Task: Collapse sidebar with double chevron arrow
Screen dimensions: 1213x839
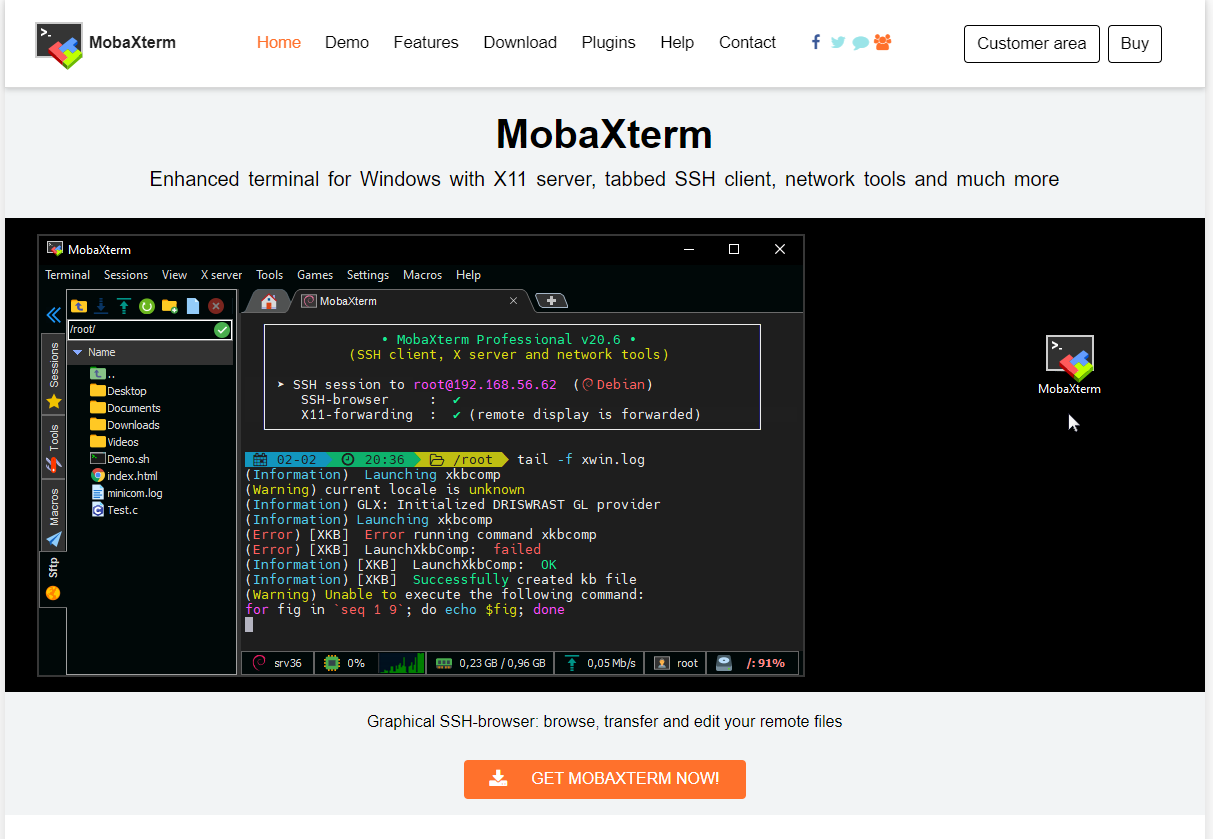Action: pyautogui.click(x=54, y=315)
